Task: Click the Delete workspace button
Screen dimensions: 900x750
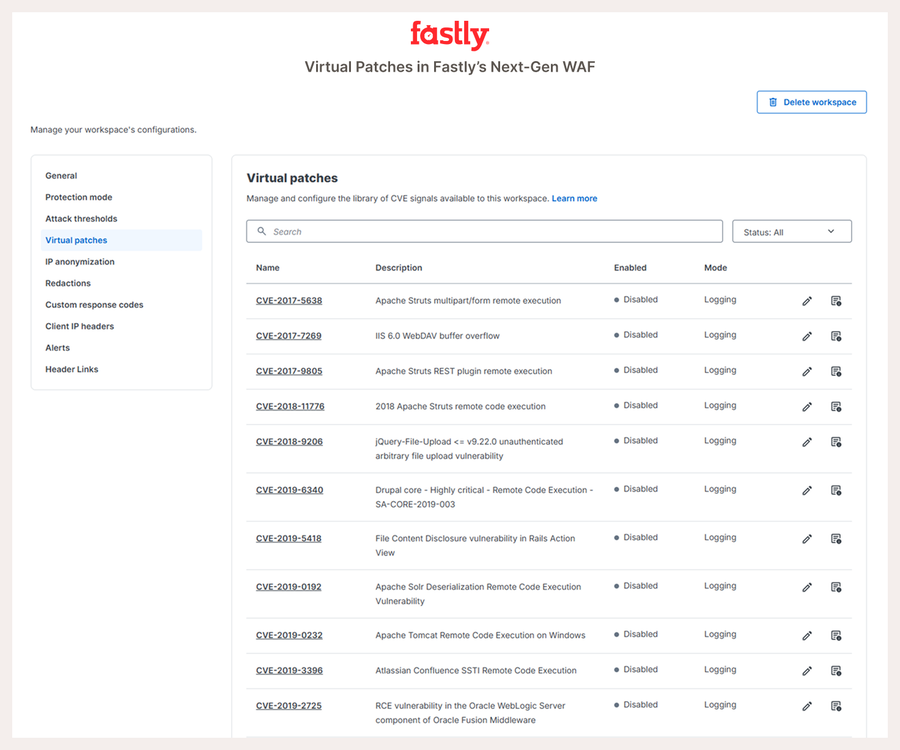Action: pyautogui.click(x=811, y=102)
